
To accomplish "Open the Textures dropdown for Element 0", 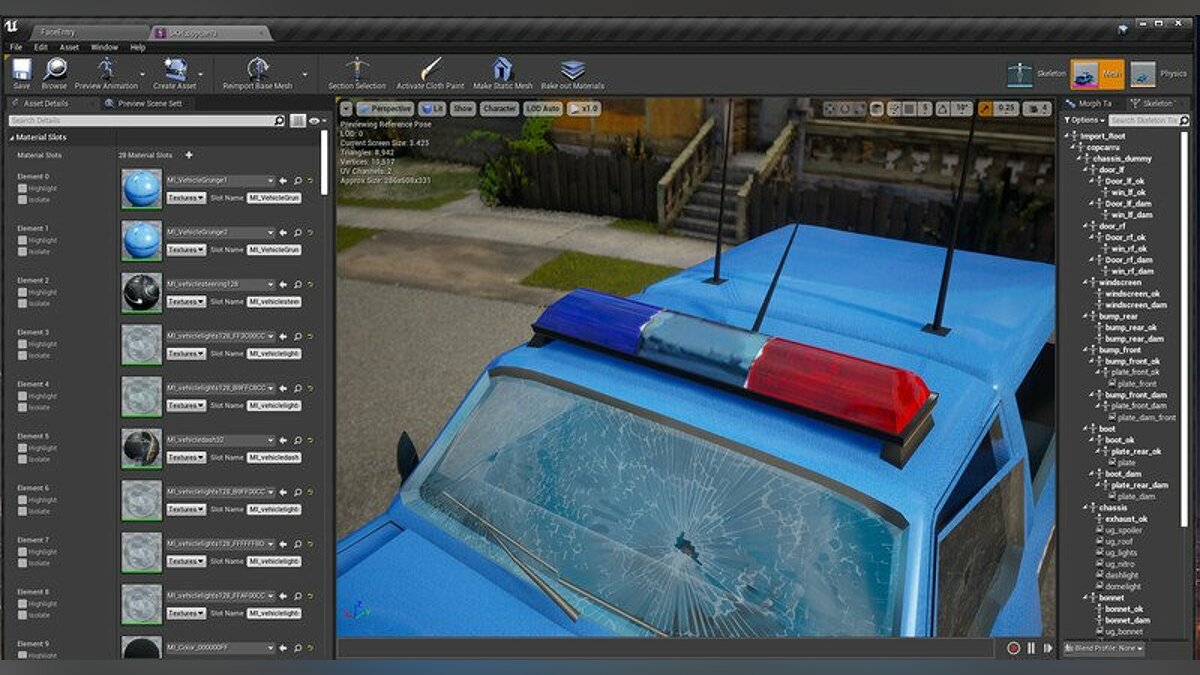I will pos(185,198).
